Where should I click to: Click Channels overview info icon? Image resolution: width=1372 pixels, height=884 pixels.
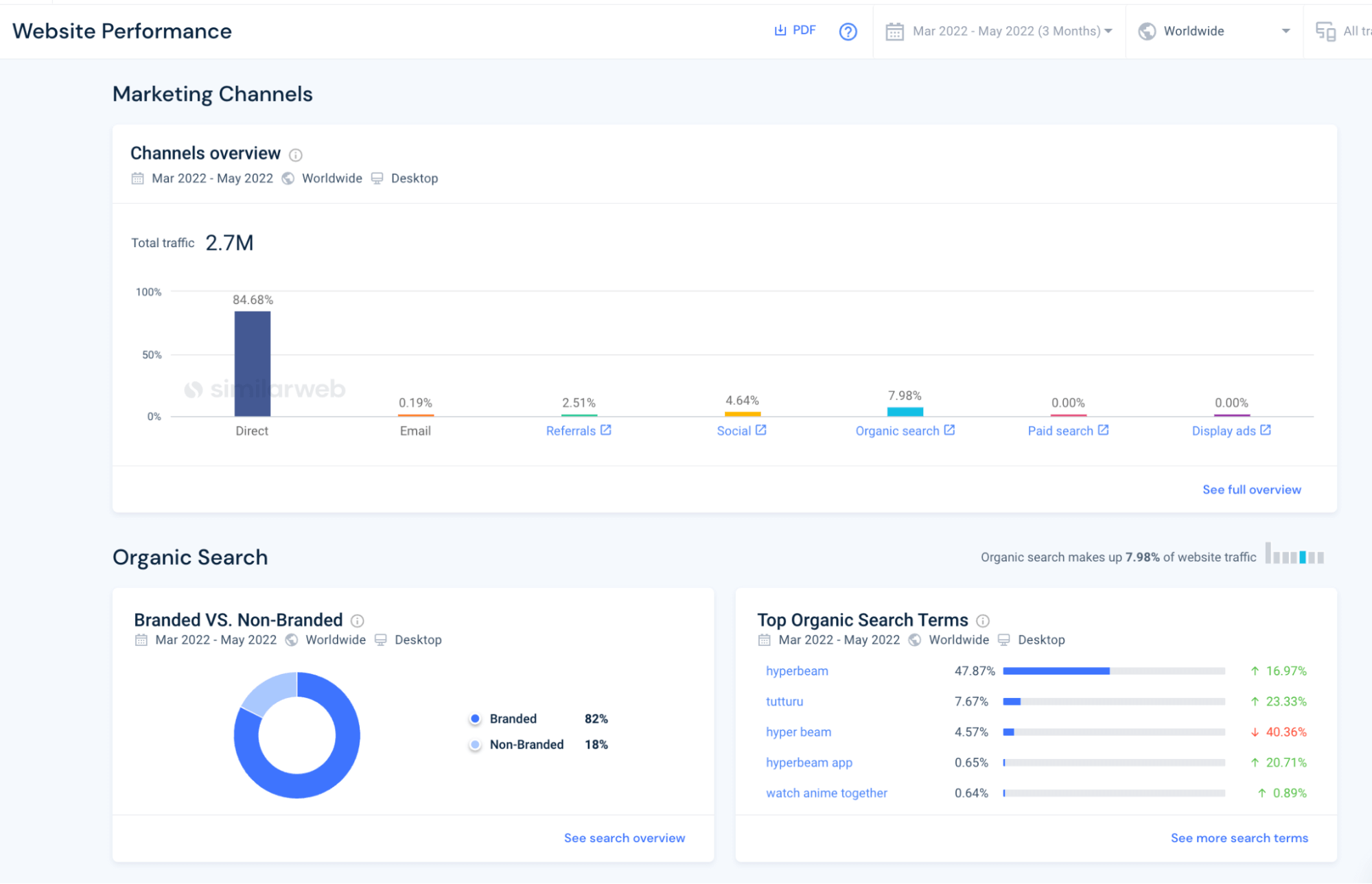click(296, 155)
